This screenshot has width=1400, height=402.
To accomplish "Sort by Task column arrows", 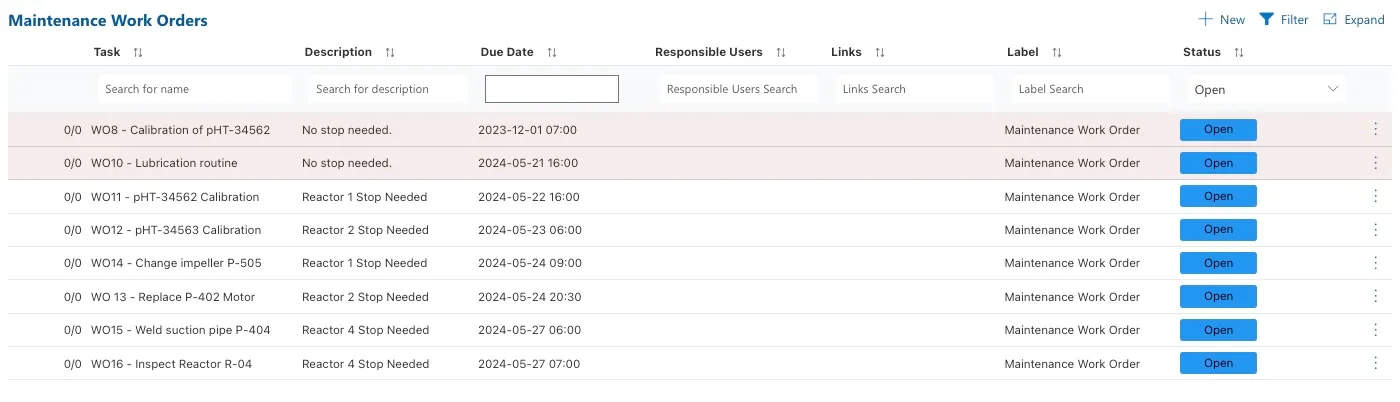I will [138, 52].
